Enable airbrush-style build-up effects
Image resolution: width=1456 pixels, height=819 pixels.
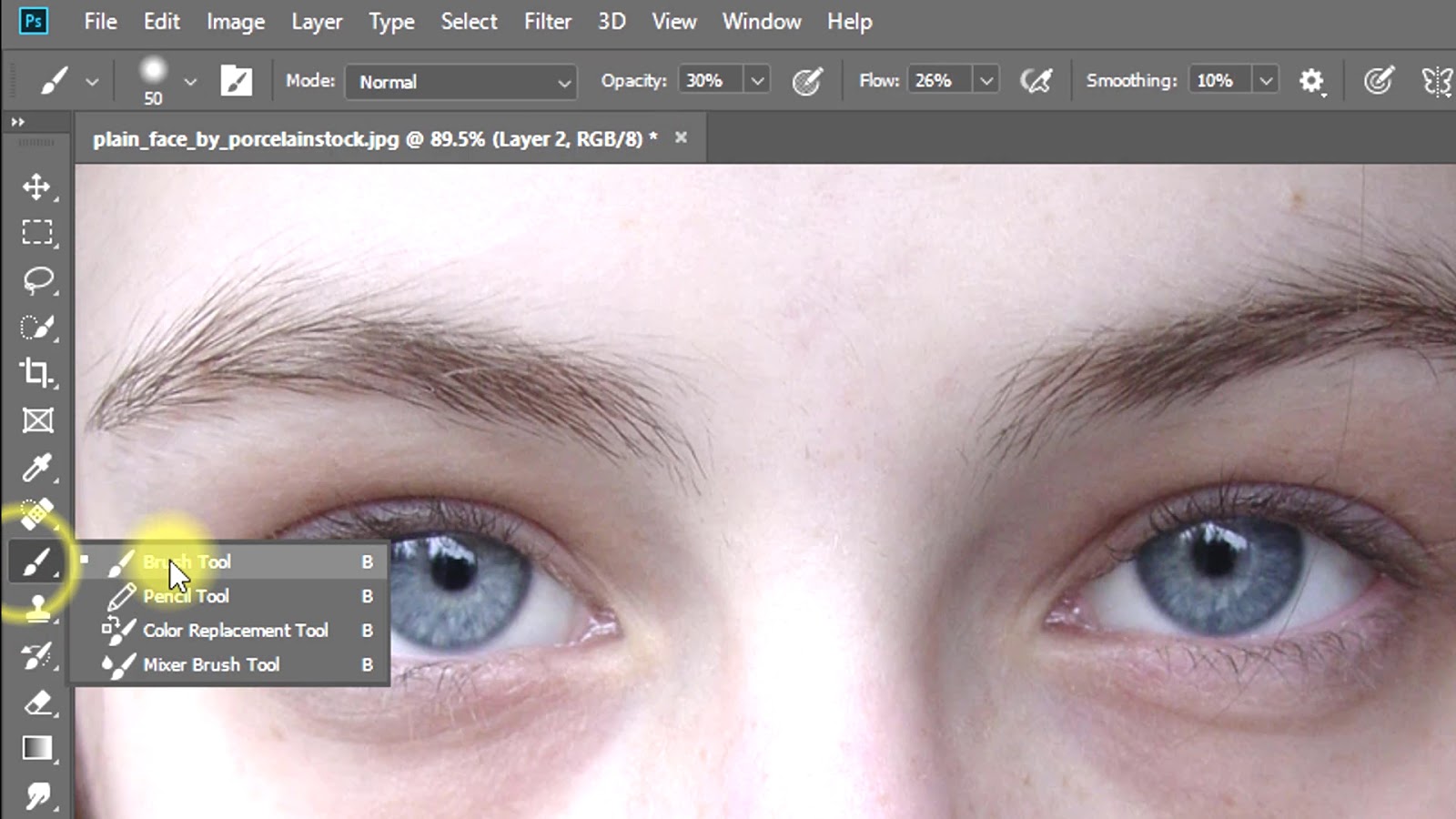pyautogui.click(x=1036, y=81)
